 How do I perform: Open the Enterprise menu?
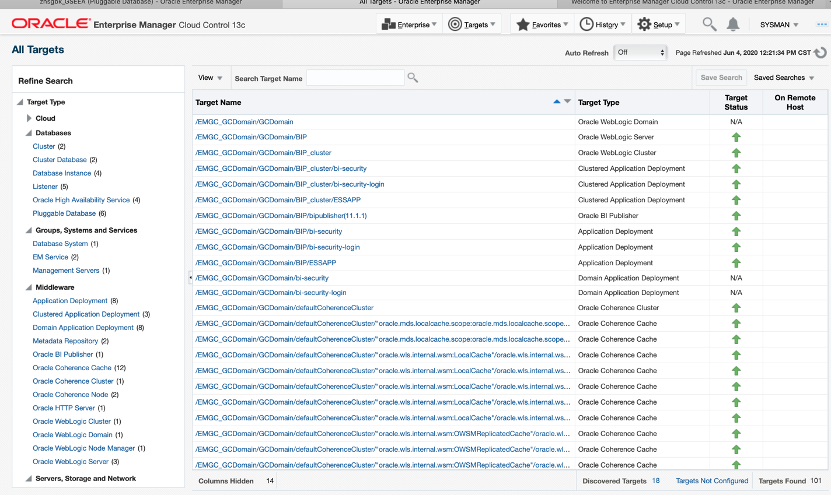click(409, 24)
